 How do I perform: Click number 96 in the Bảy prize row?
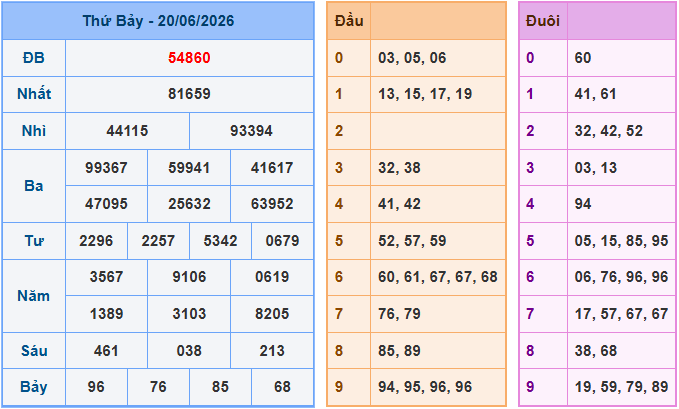tap(96, 387)
